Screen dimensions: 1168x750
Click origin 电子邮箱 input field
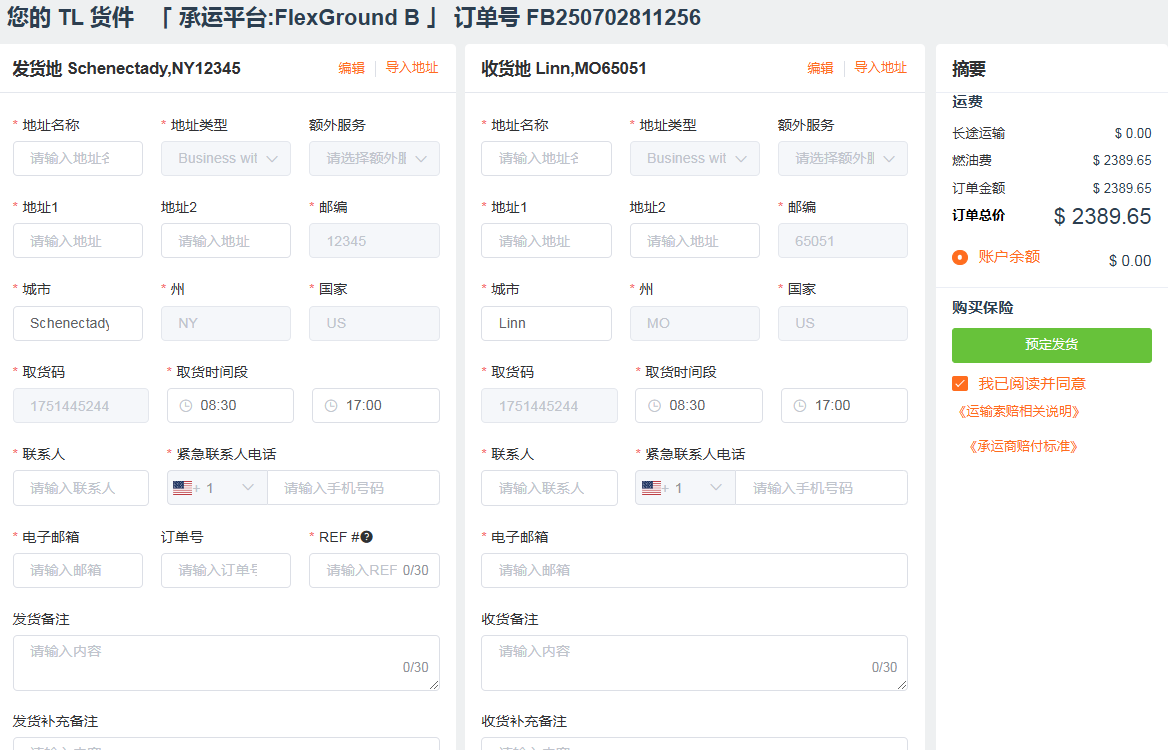pos(77,571)
